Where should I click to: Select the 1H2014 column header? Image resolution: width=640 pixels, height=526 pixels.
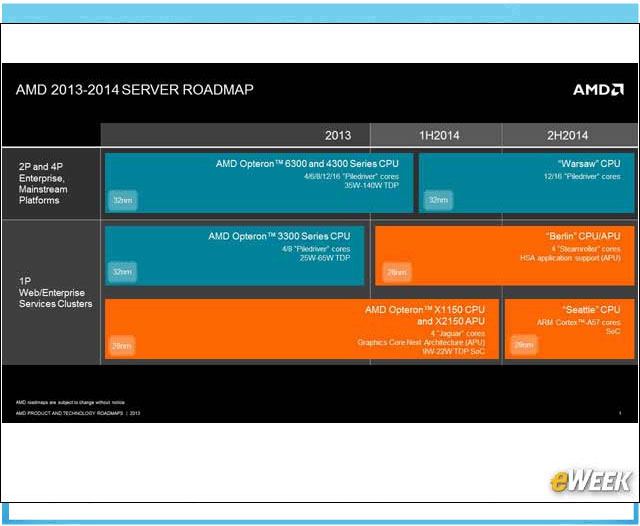tap(438, 136)
